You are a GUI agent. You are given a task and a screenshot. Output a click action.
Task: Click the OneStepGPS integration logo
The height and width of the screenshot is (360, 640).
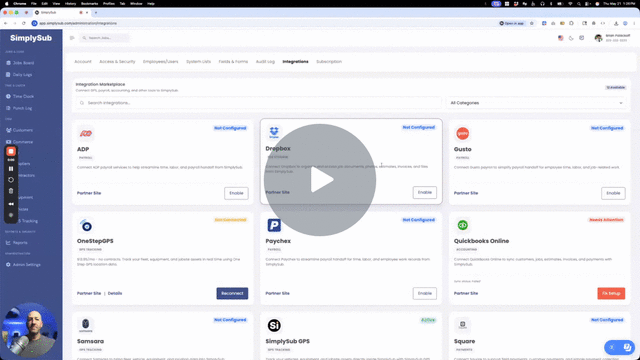coord(86,225)
